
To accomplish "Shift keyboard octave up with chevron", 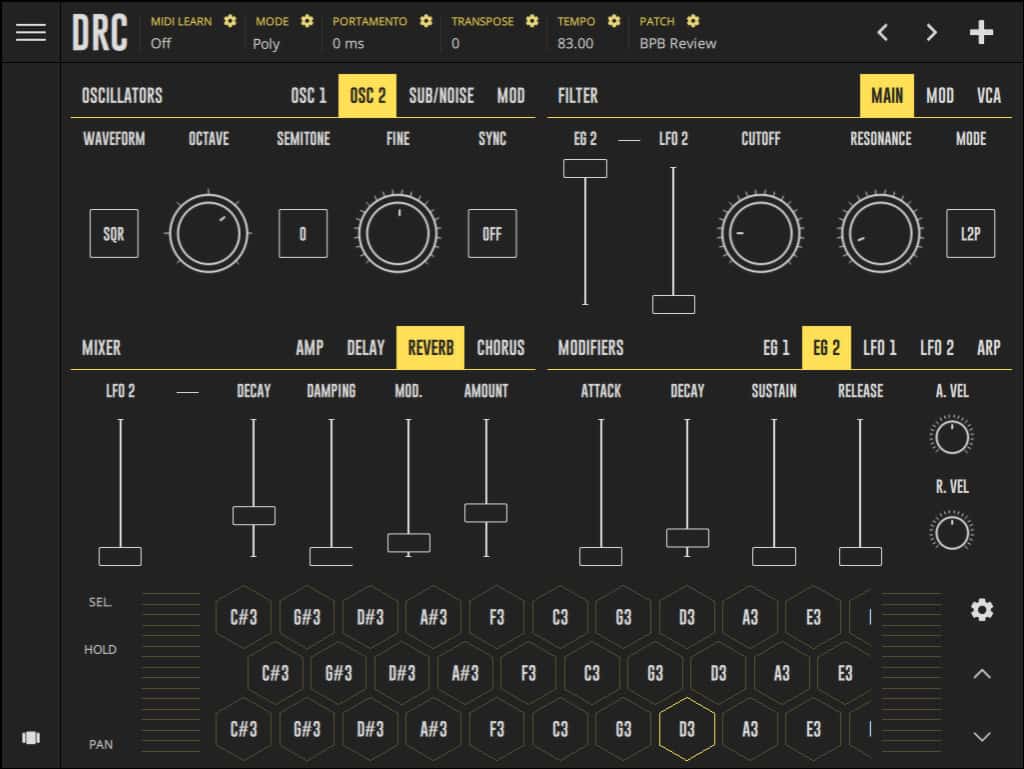I will 982,674.
